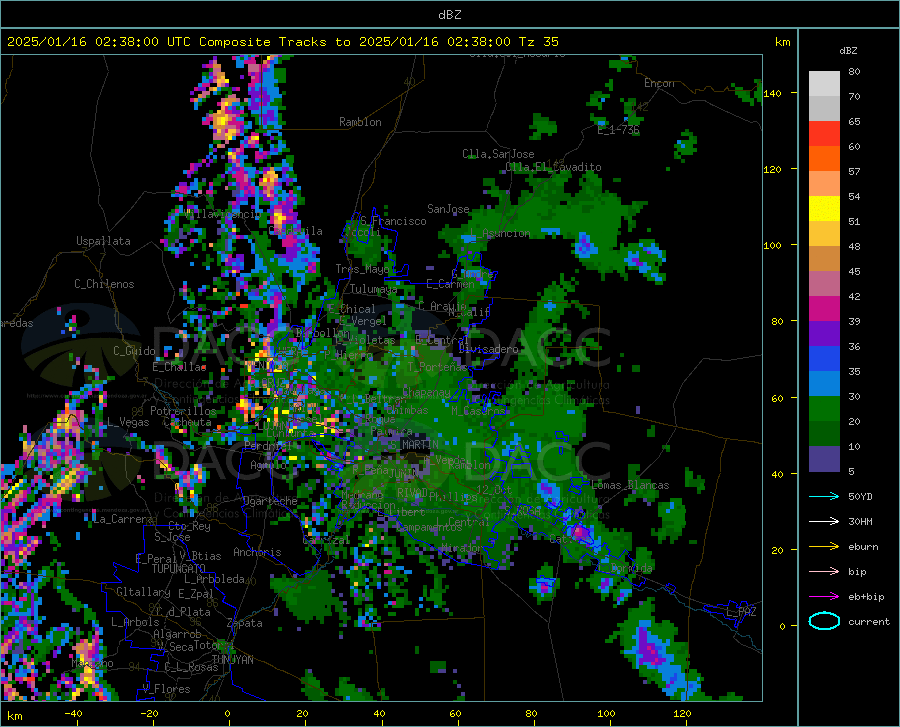The width and height of the screenshot is (900, 727).
Task: Click the C_Guido place label
Action: coord(134,351)
